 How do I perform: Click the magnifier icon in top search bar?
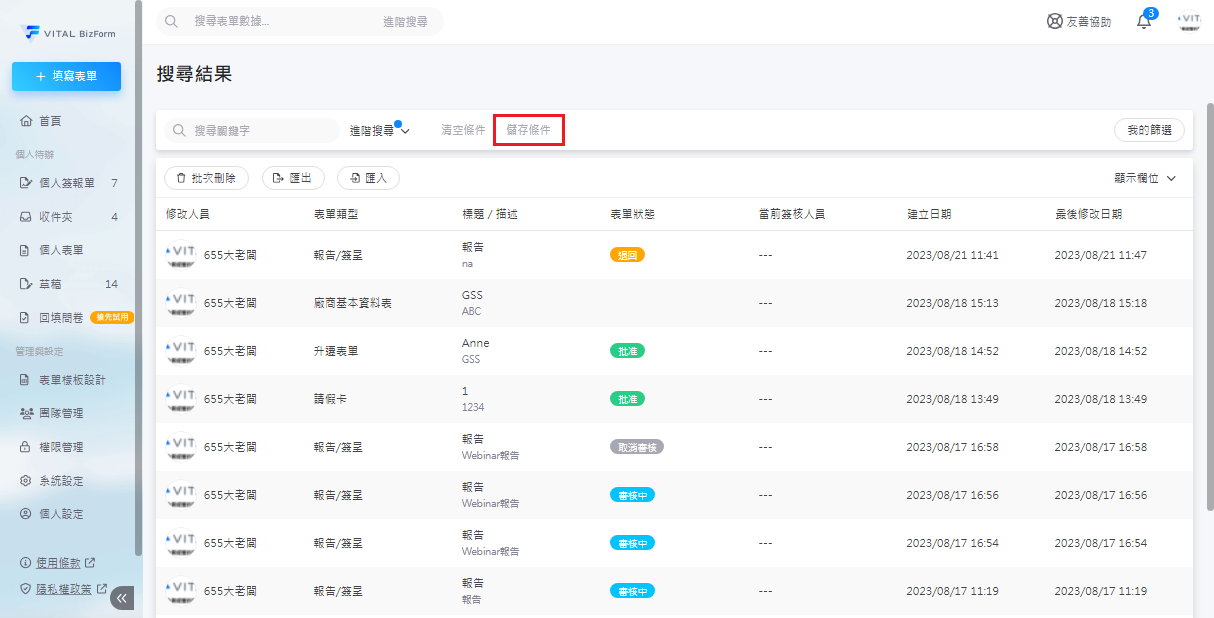pyautogui.click(x=172, y=21)
